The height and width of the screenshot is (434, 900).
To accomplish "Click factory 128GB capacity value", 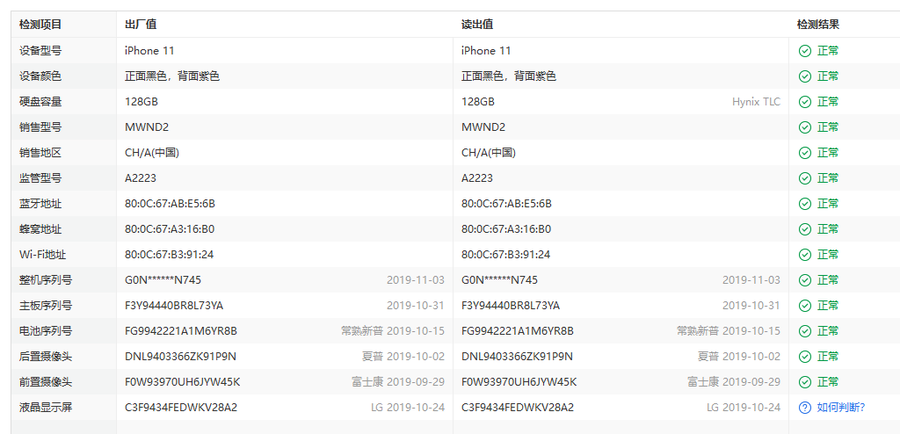I will click(141, 102).
